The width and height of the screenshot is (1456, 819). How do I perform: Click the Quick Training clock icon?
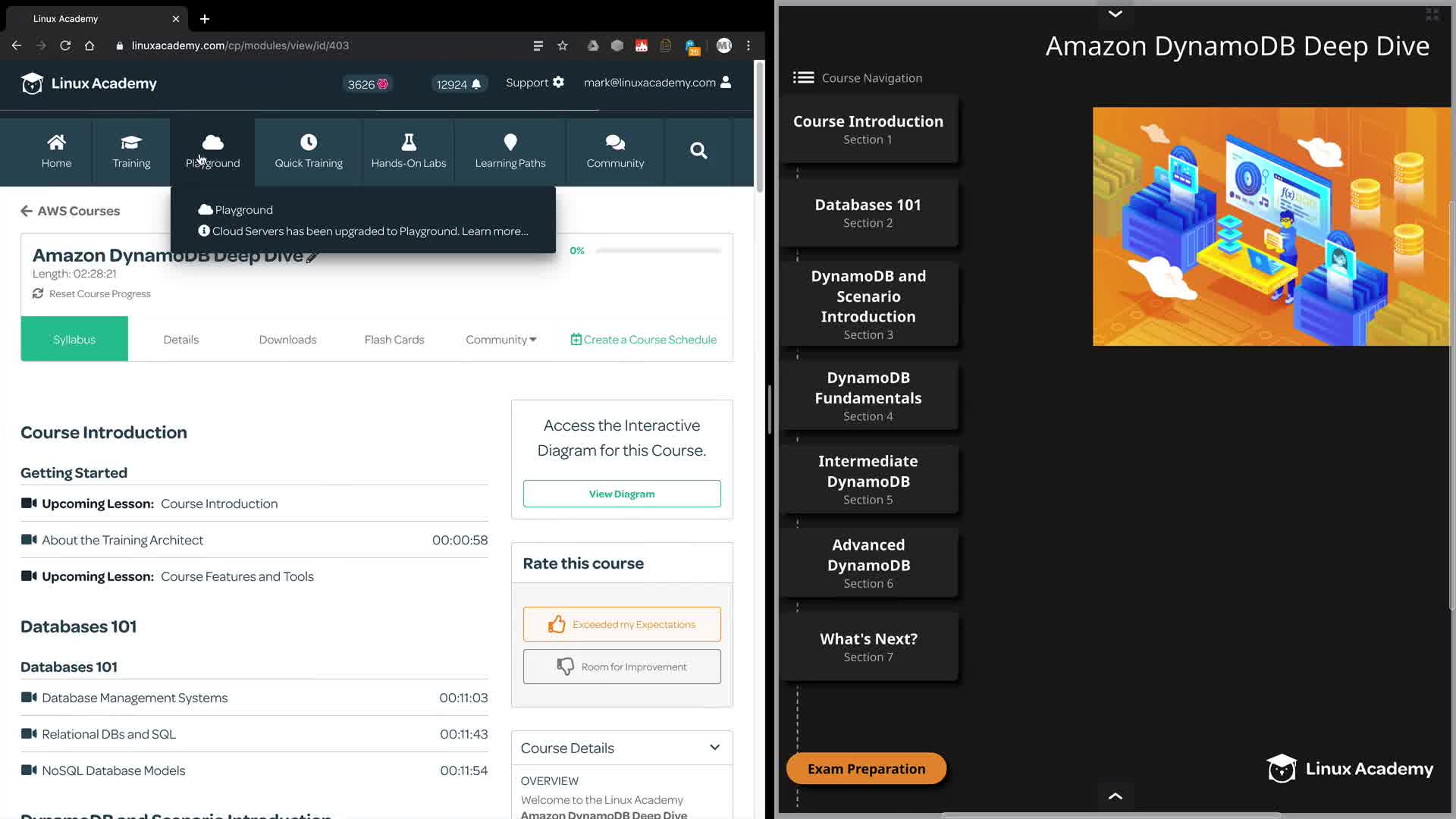point(308,143)
